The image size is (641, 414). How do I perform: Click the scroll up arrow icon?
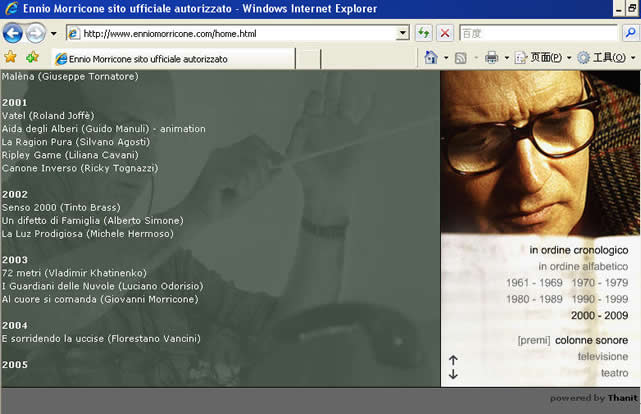coord(453,360)
